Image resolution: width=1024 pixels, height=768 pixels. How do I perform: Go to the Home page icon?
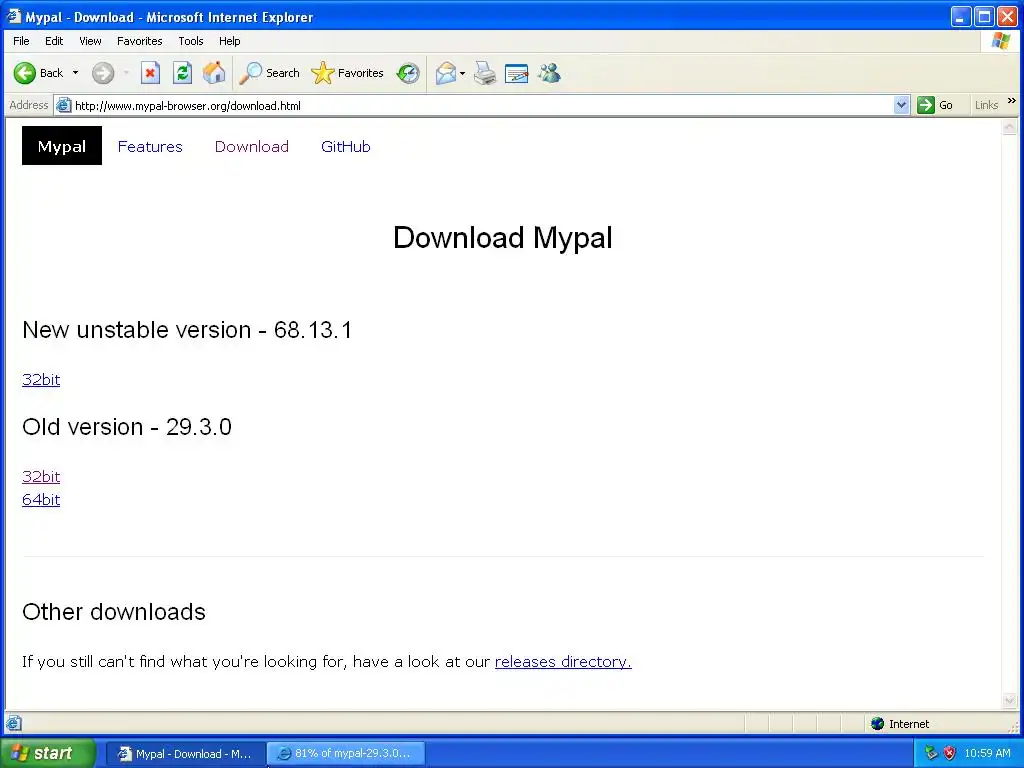(x=214, y=73)
